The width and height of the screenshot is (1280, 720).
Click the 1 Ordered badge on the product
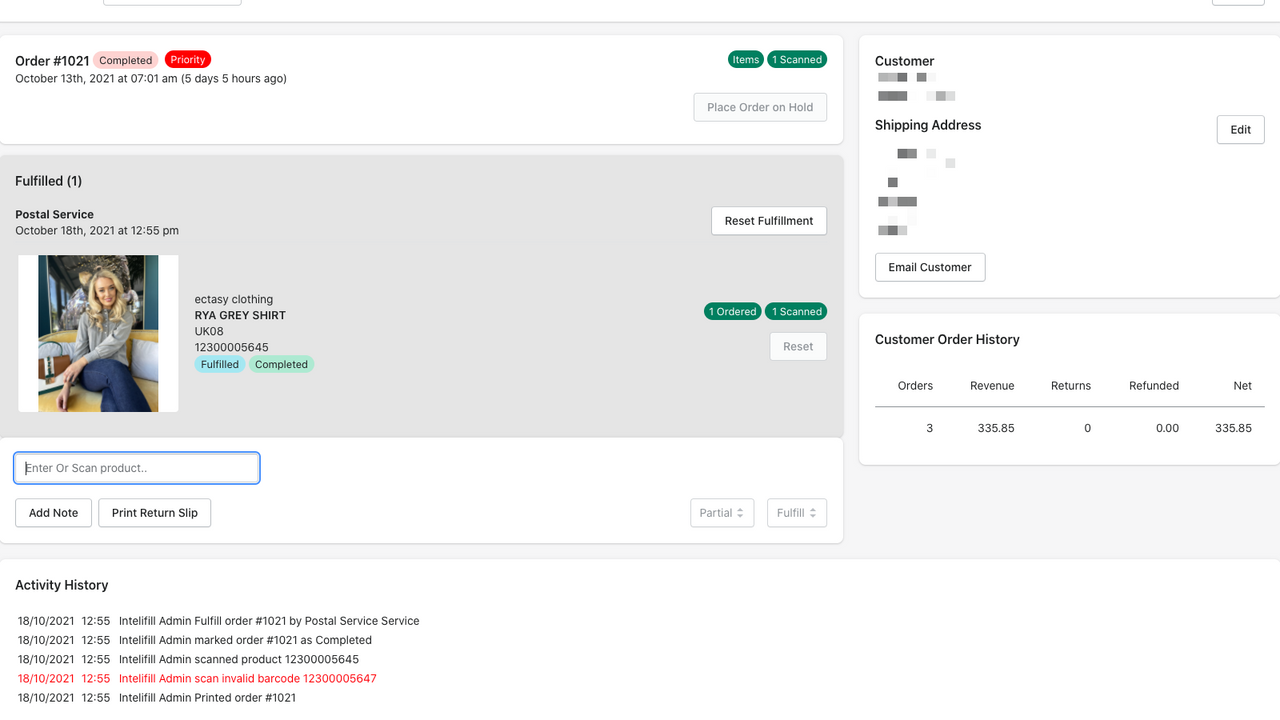point(732,311)
